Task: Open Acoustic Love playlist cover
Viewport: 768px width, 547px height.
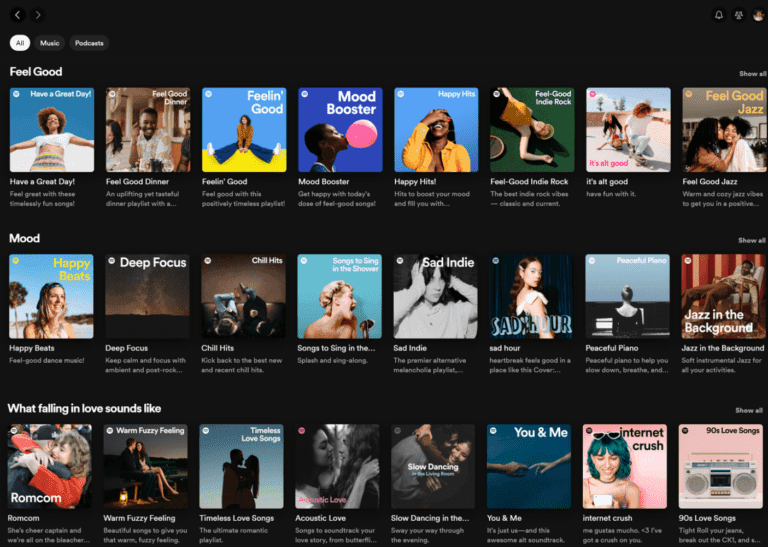Action: point(337,466)
